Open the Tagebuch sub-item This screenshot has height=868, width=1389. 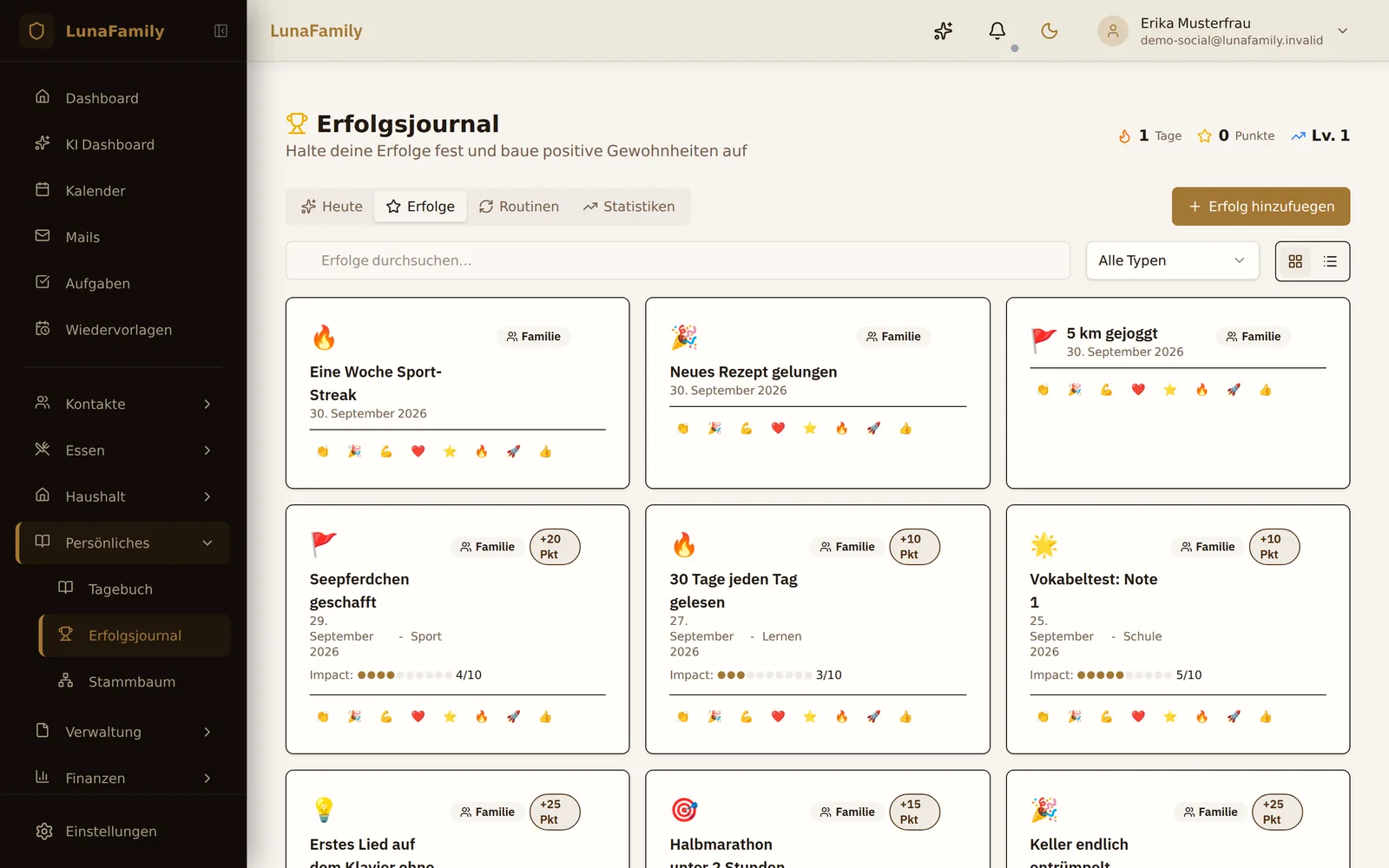pyautogui.click(x=135, y=589)
